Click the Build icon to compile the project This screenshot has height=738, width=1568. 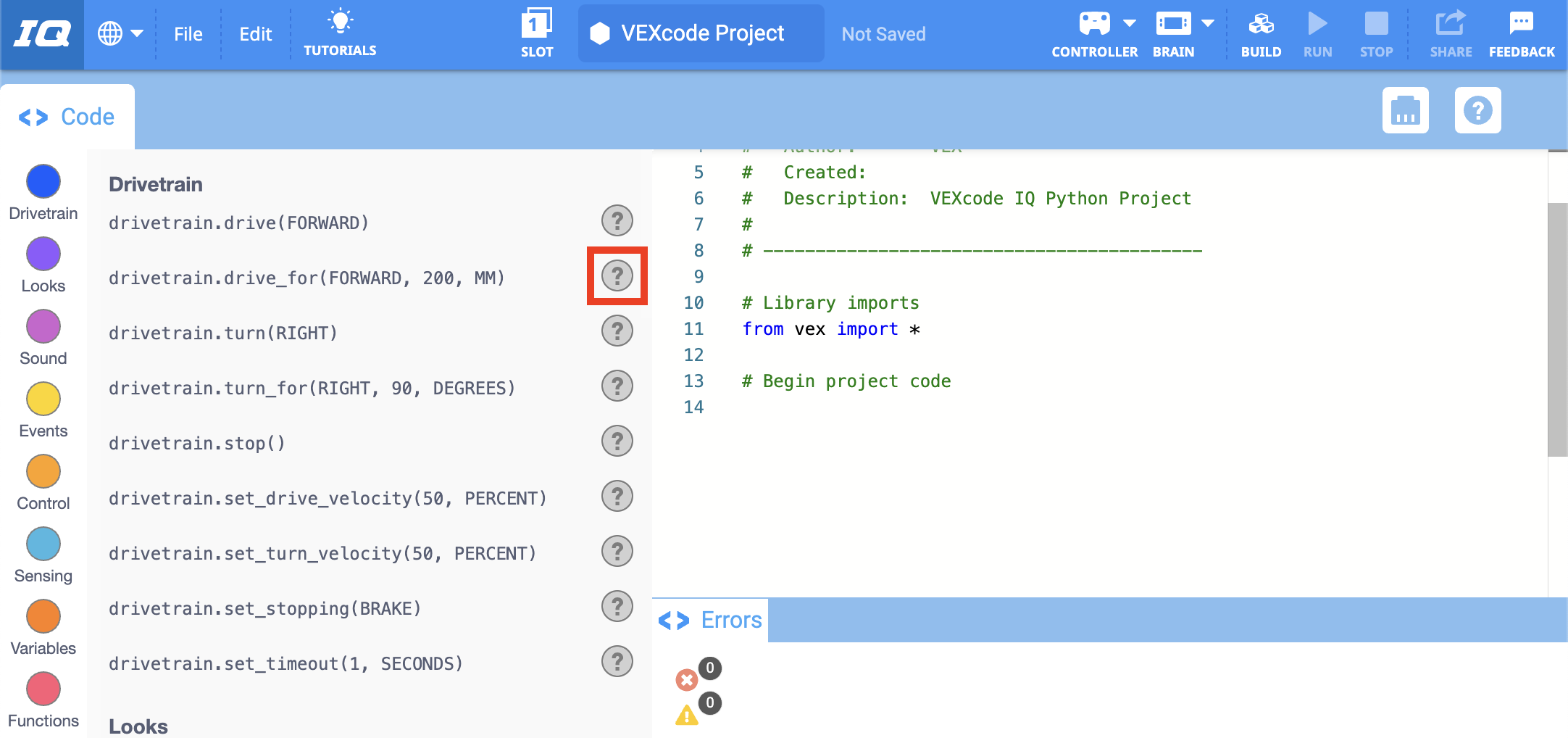point(1261,33)
